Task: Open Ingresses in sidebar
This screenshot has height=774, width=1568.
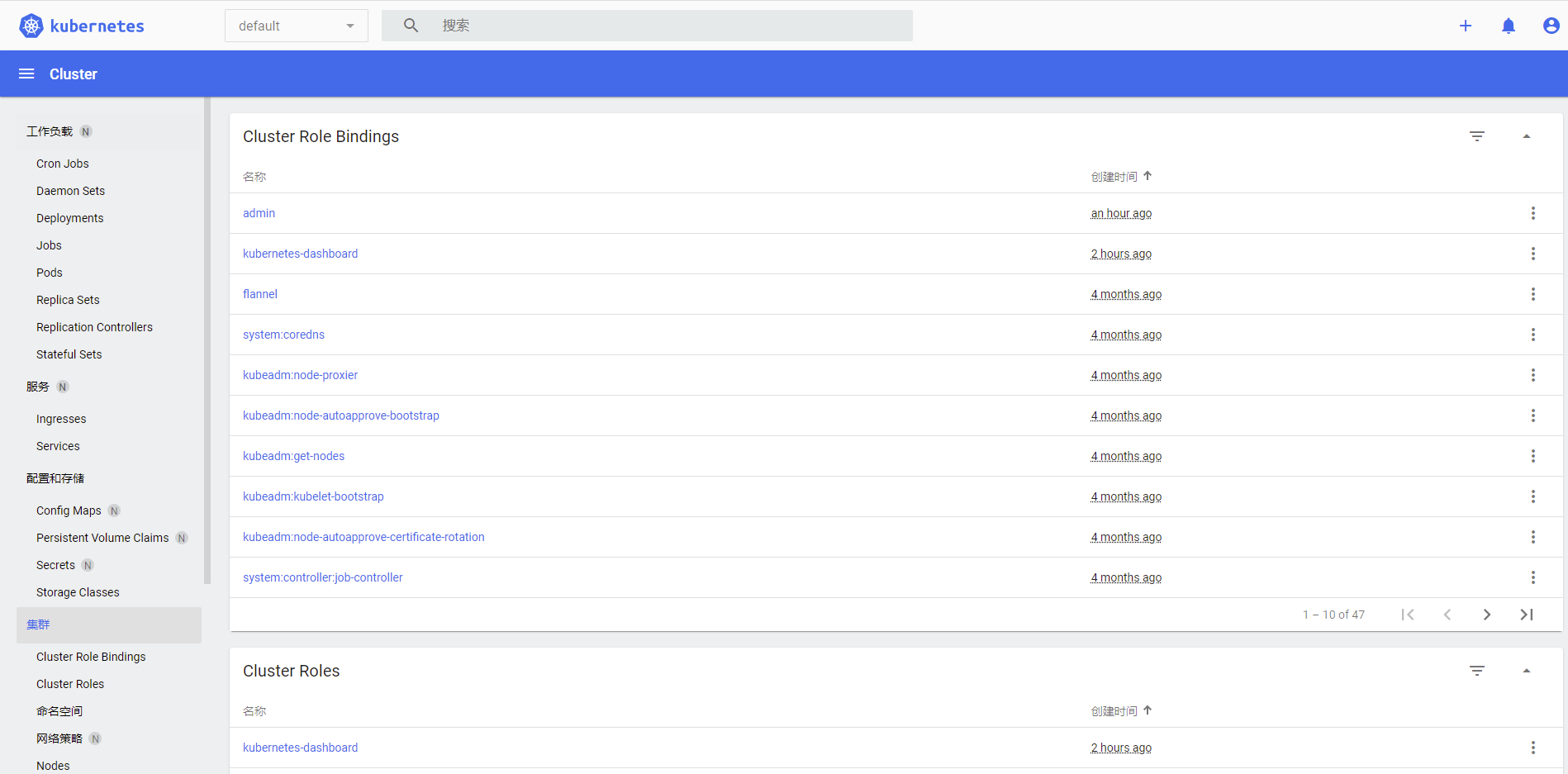Action: [x=61, y=419]
